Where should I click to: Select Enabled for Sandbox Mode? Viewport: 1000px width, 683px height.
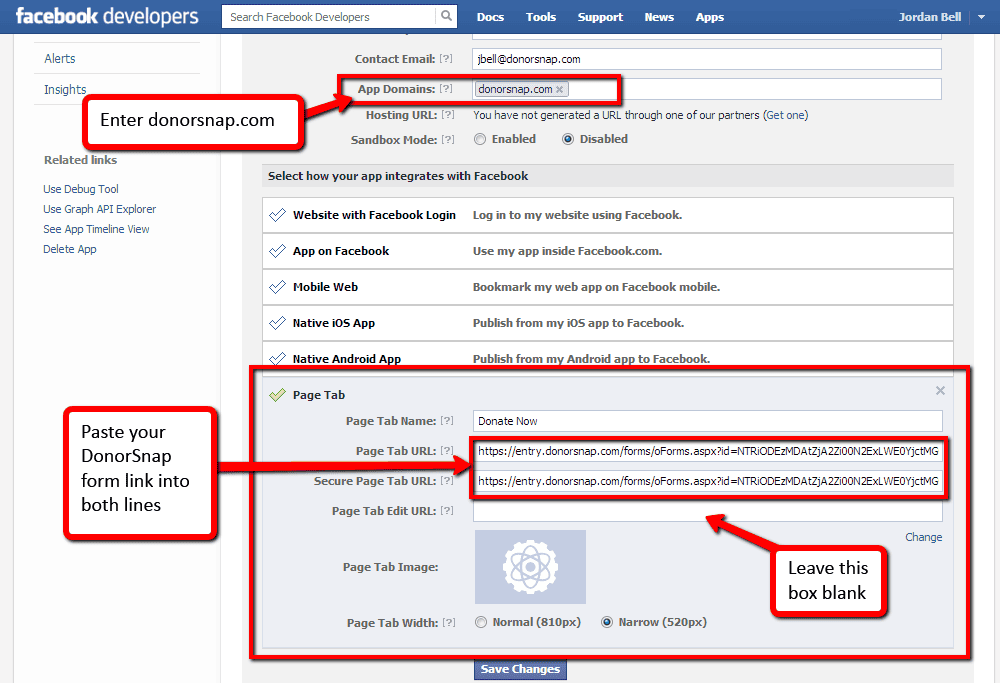(480, 139)
